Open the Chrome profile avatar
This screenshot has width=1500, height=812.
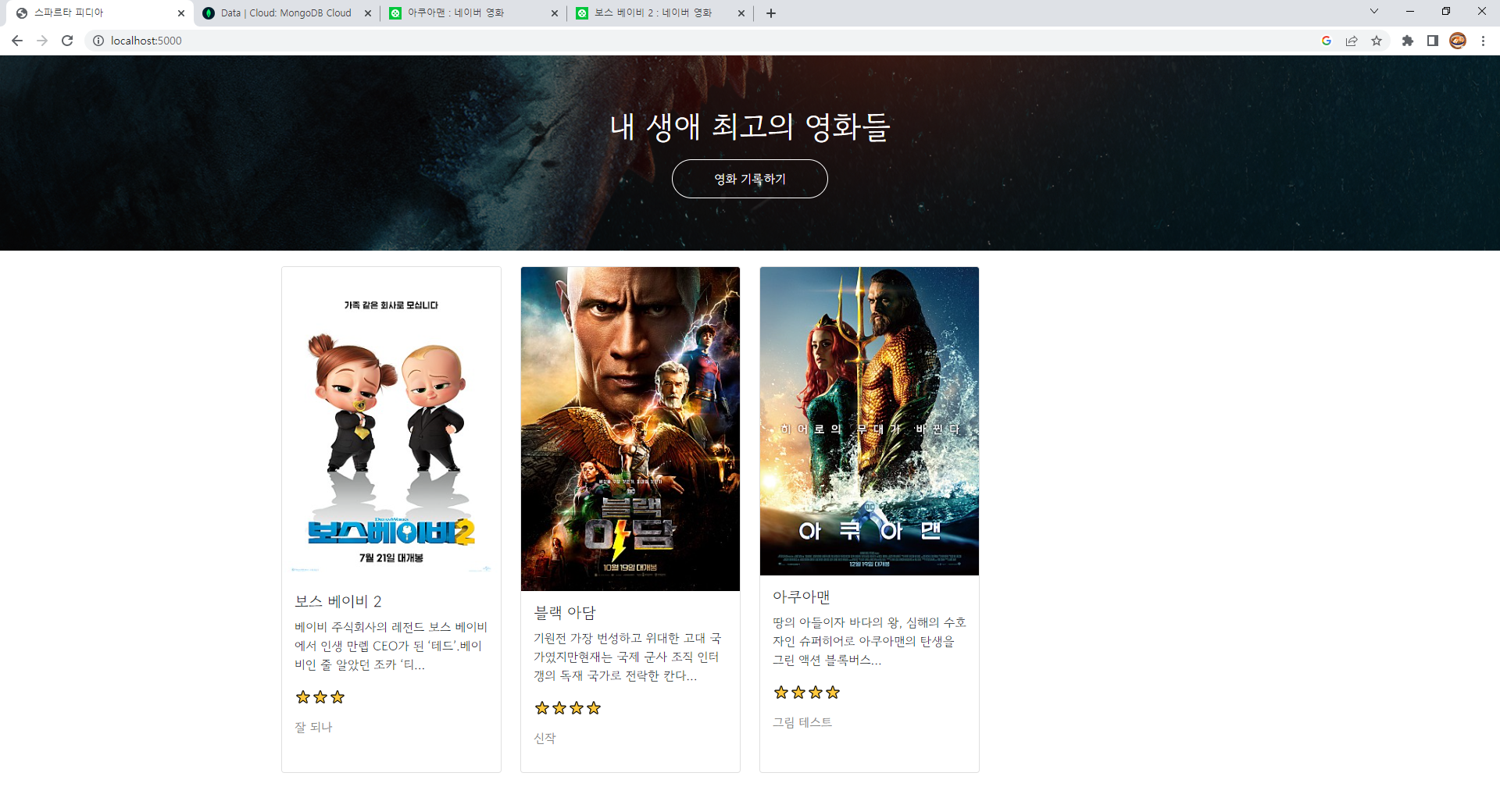tap(1458, 41)
